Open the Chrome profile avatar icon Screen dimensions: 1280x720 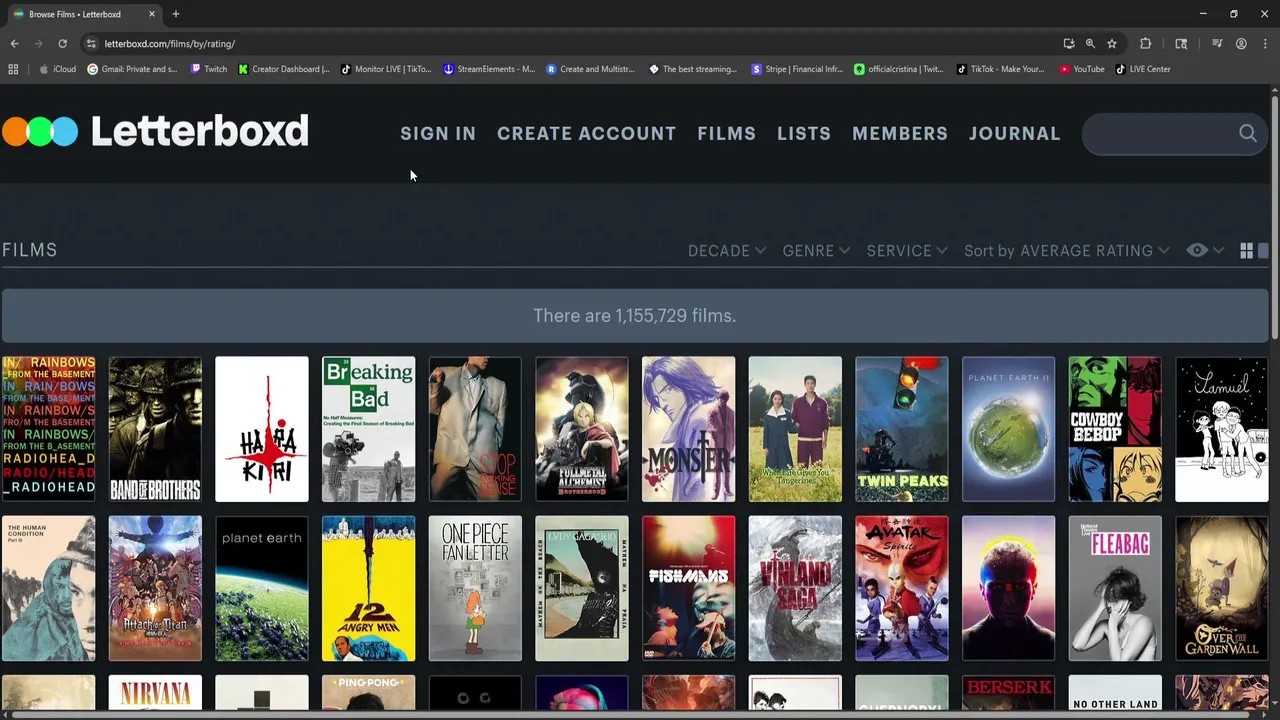[x=1241, y=44]
